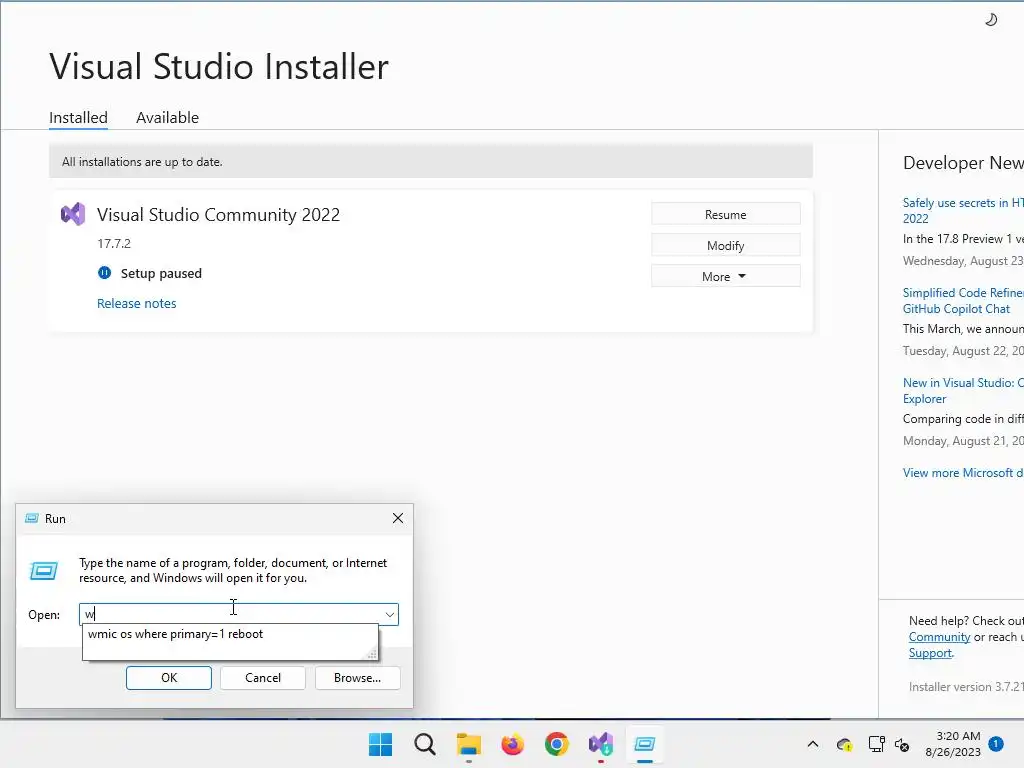This screenshot has height=768, width=1024.
Task: Open File Explorer from taskbar
Action: pos(468,744)
